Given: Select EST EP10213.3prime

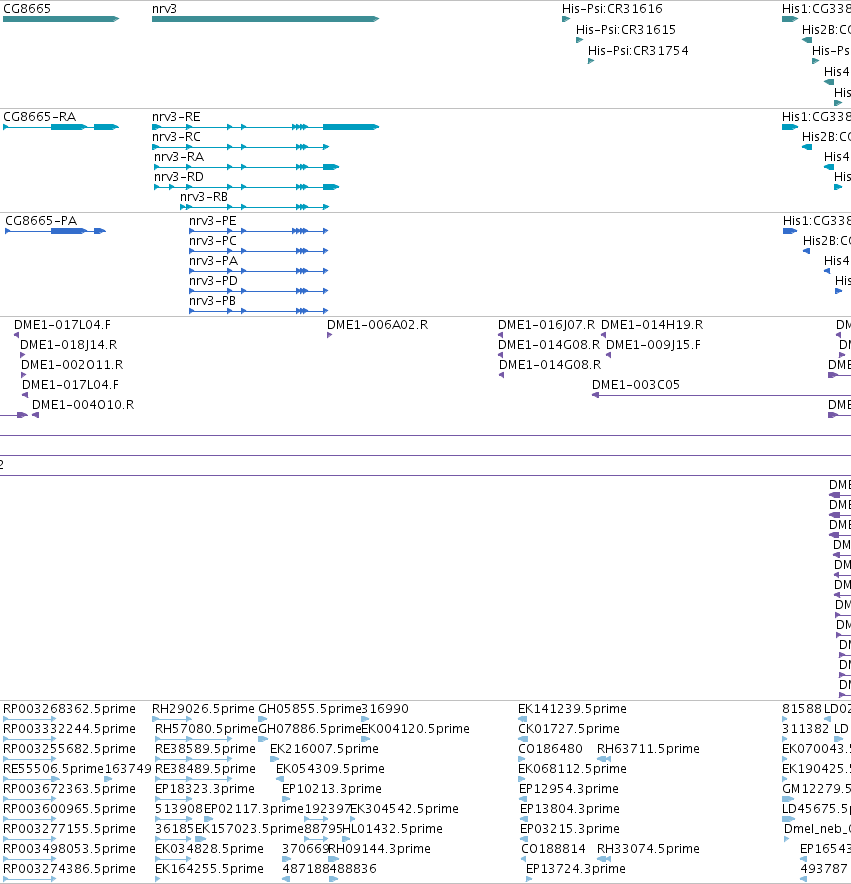Looking at the screenshot, I should (x=286, y=799).
